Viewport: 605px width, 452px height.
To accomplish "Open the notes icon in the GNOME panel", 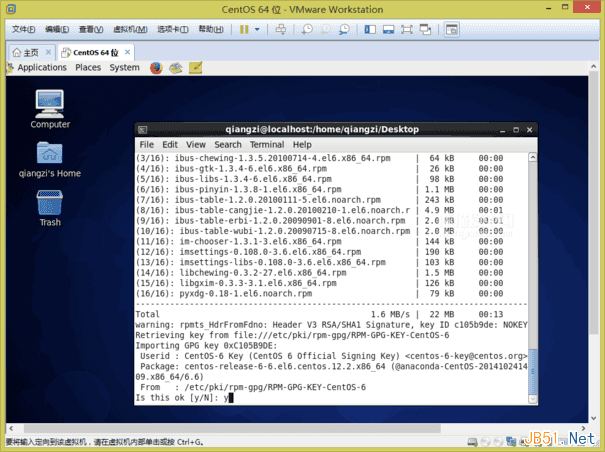I will 196,68.
